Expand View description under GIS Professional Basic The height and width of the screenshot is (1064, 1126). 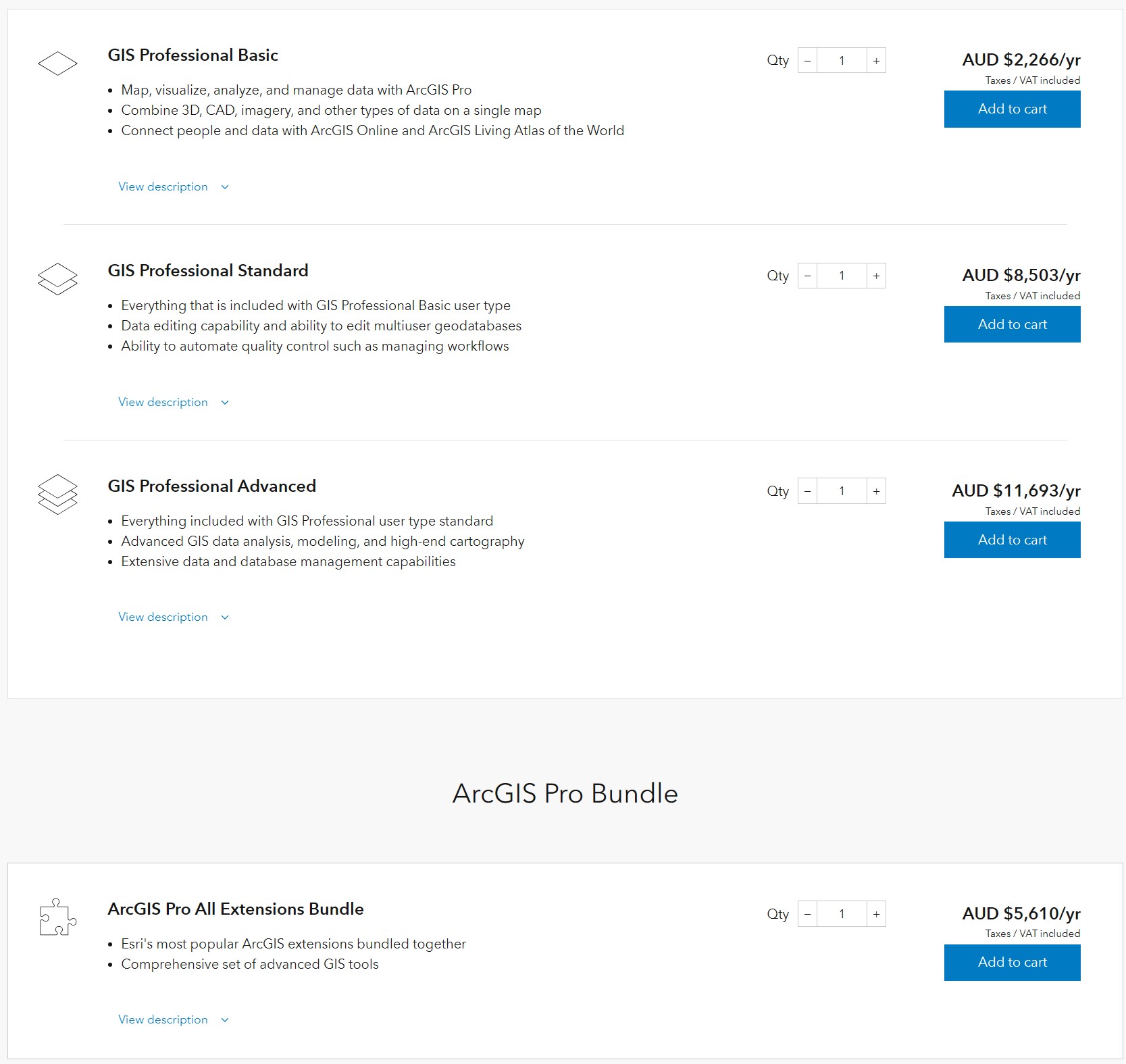tap(174, 186)
